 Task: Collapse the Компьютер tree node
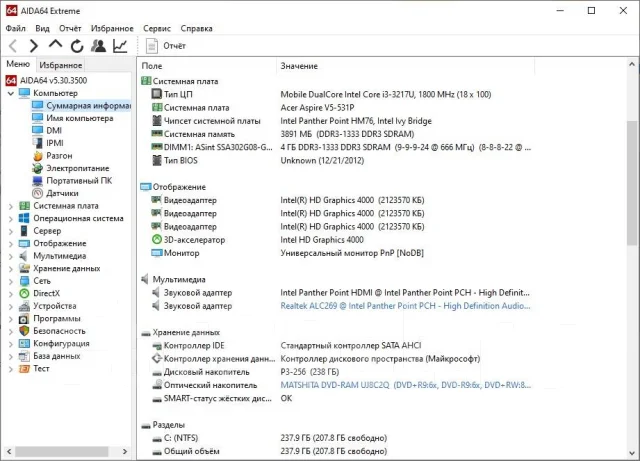11,94
